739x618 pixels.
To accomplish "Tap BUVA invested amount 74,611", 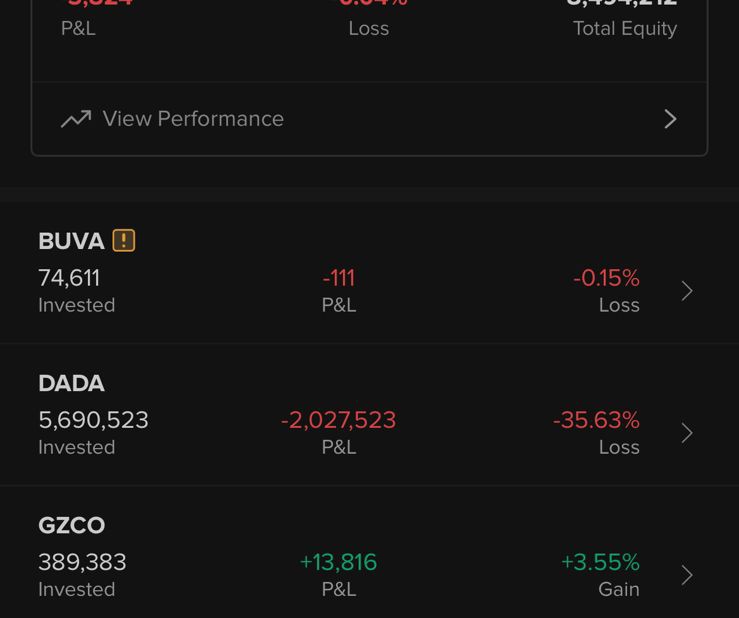I will click(69, 278).
